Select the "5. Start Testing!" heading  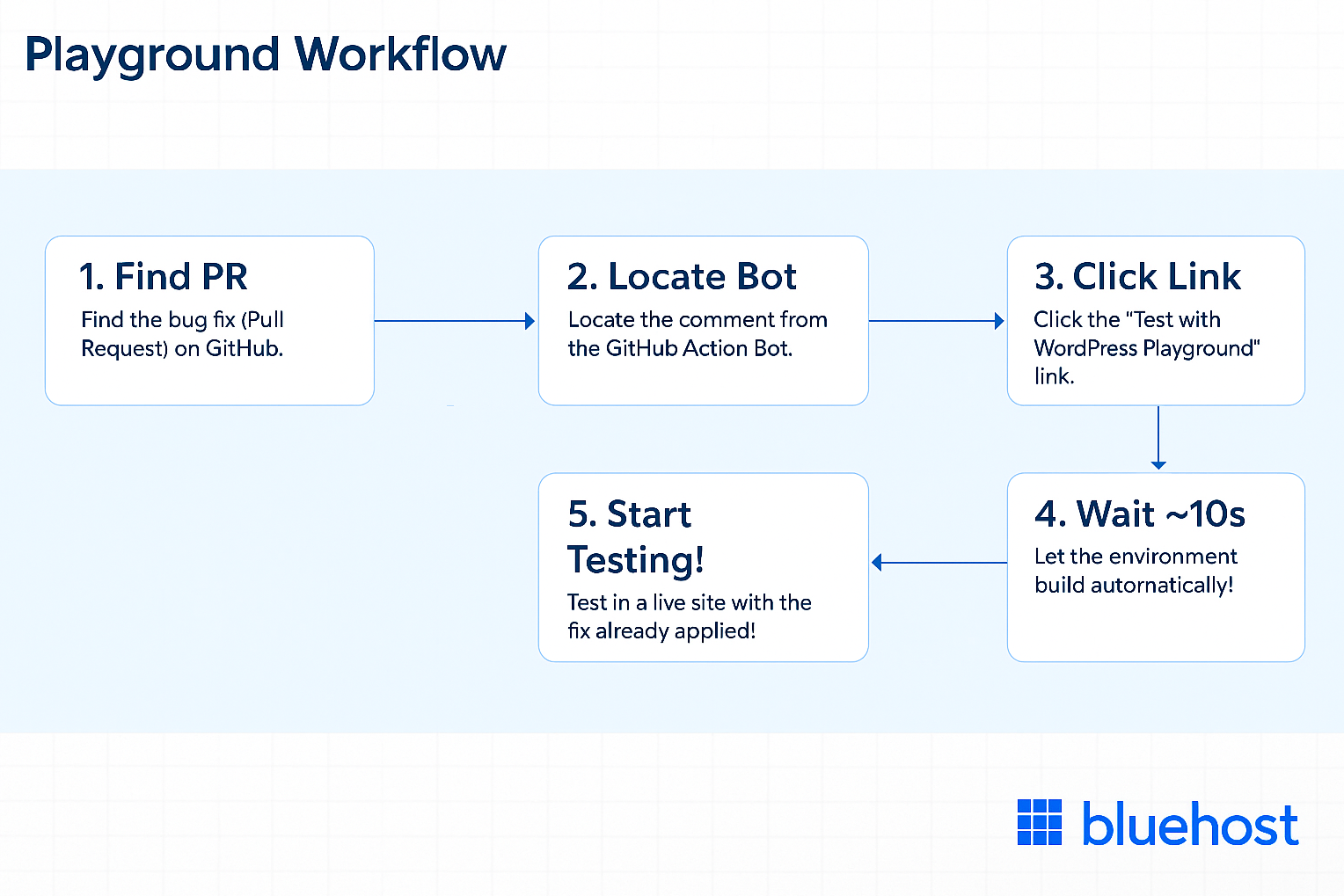(x=636, y=536)
